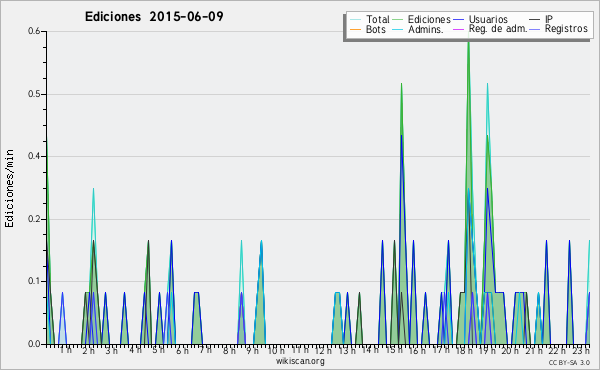
Task: Select the Usuarios legend label
Action: (x=488, y=19)
